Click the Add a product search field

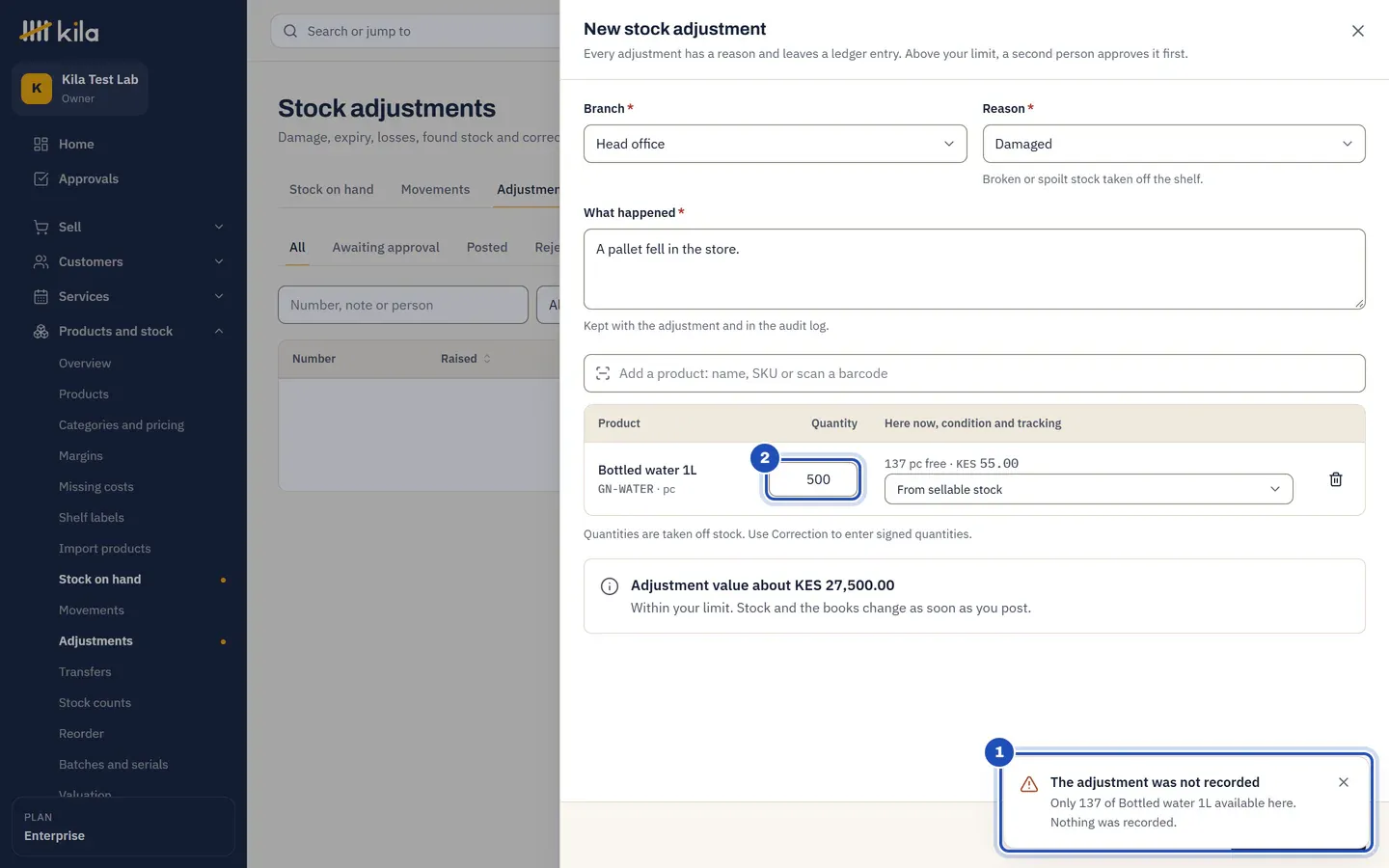point(974,373)
